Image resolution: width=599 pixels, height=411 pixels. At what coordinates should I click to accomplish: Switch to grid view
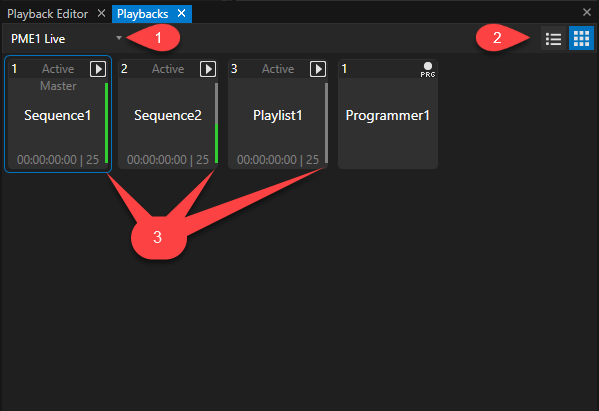click(x=581, y=39)
